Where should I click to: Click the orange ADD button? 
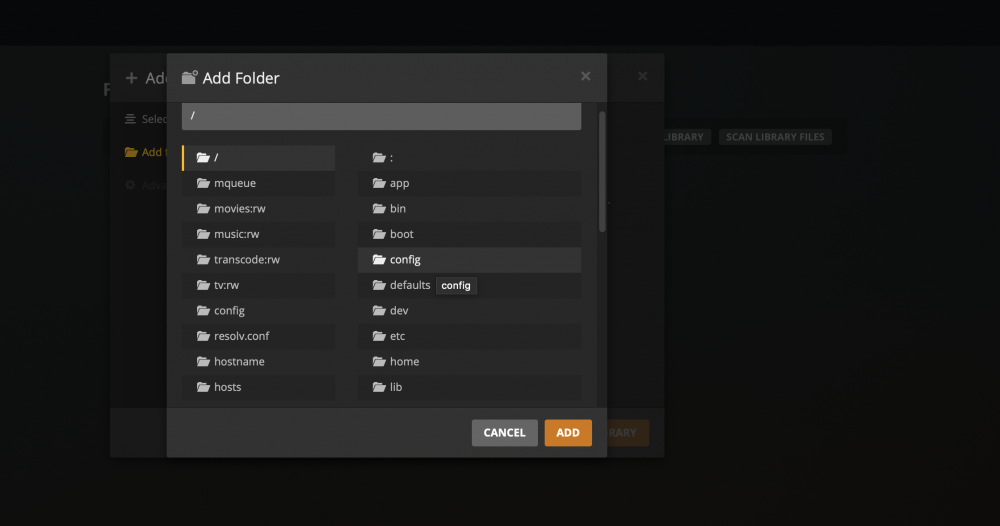(568, 433)
